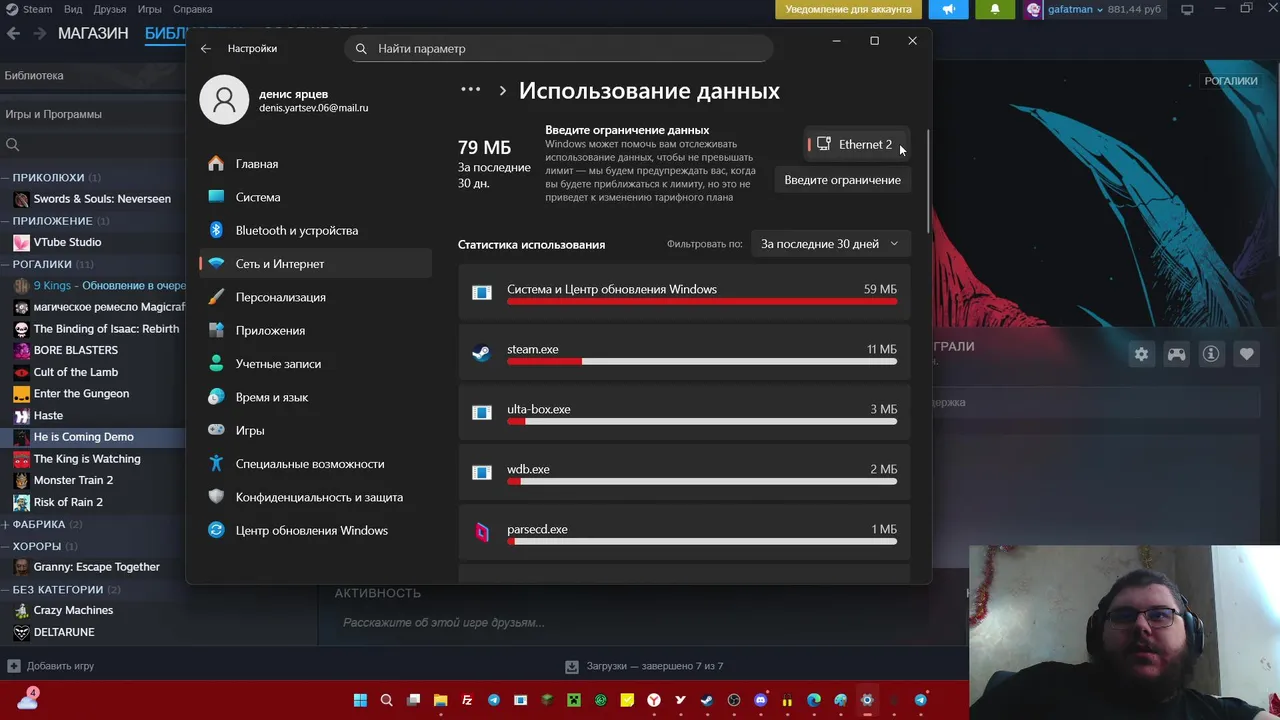The image size is (1280, 720).
Task: Switch to the МАГАЗИН tab in Steam
Action: [93, 33]
